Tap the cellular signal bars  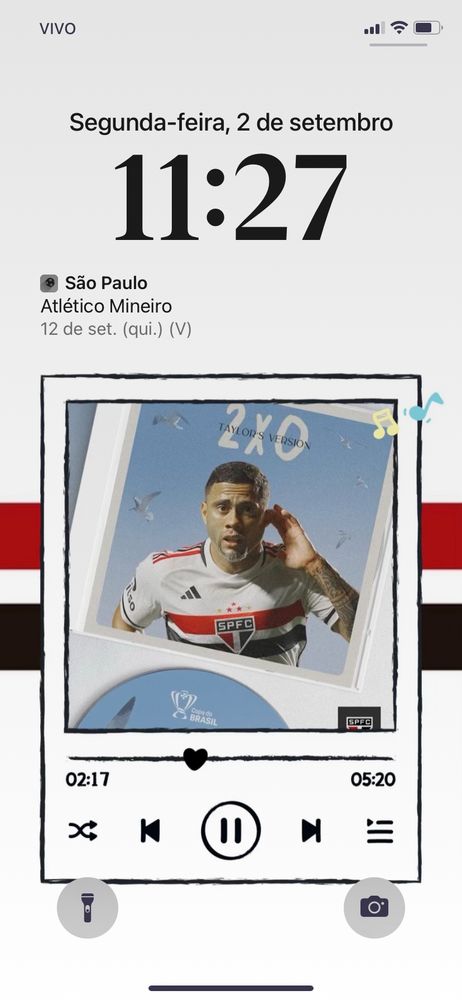(x=374, y=29)
